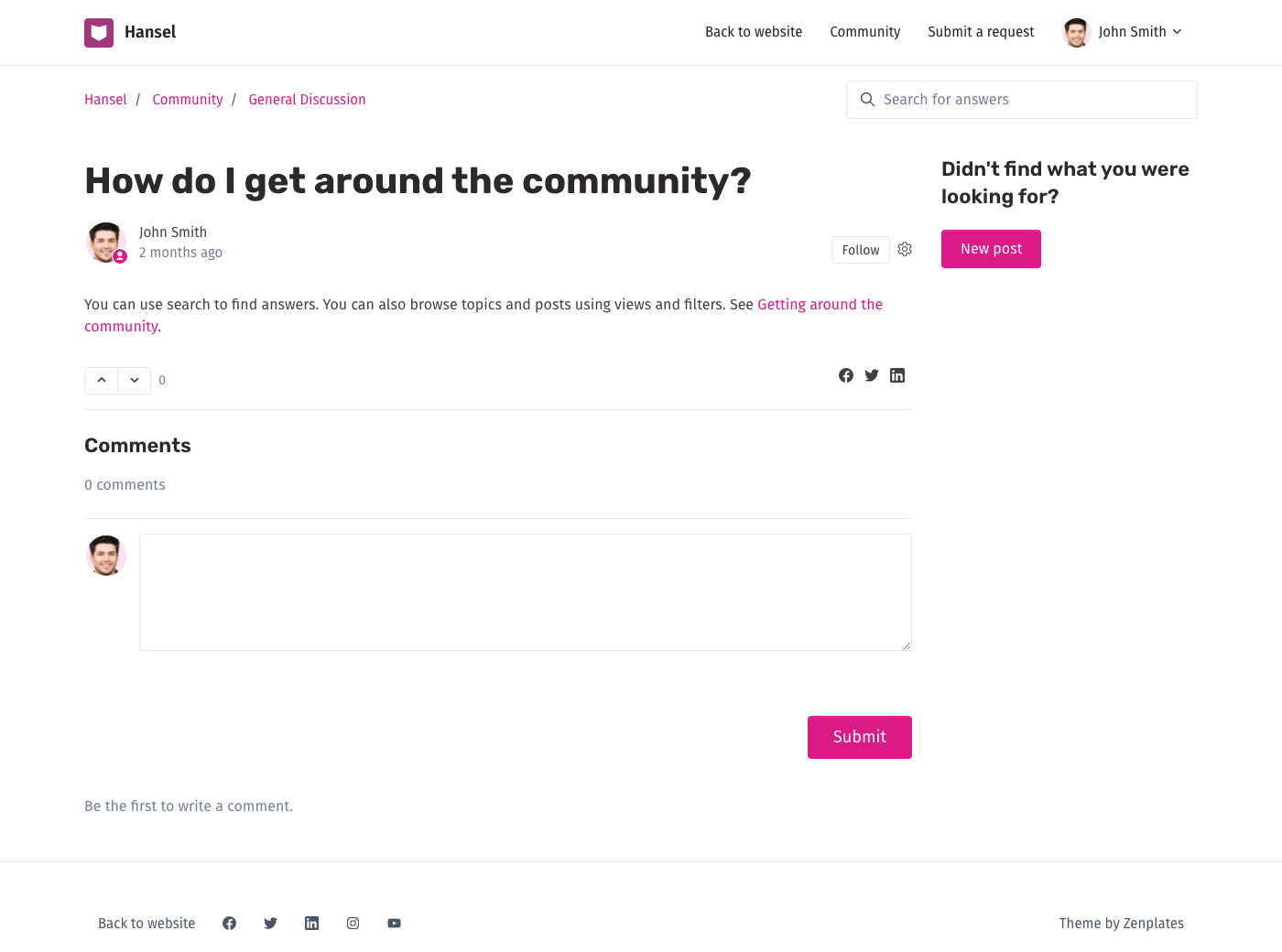Share post on LinkedIn icon
This screenshot has height=952, width=1282.
pyautogui.click(x=897, y=375)
